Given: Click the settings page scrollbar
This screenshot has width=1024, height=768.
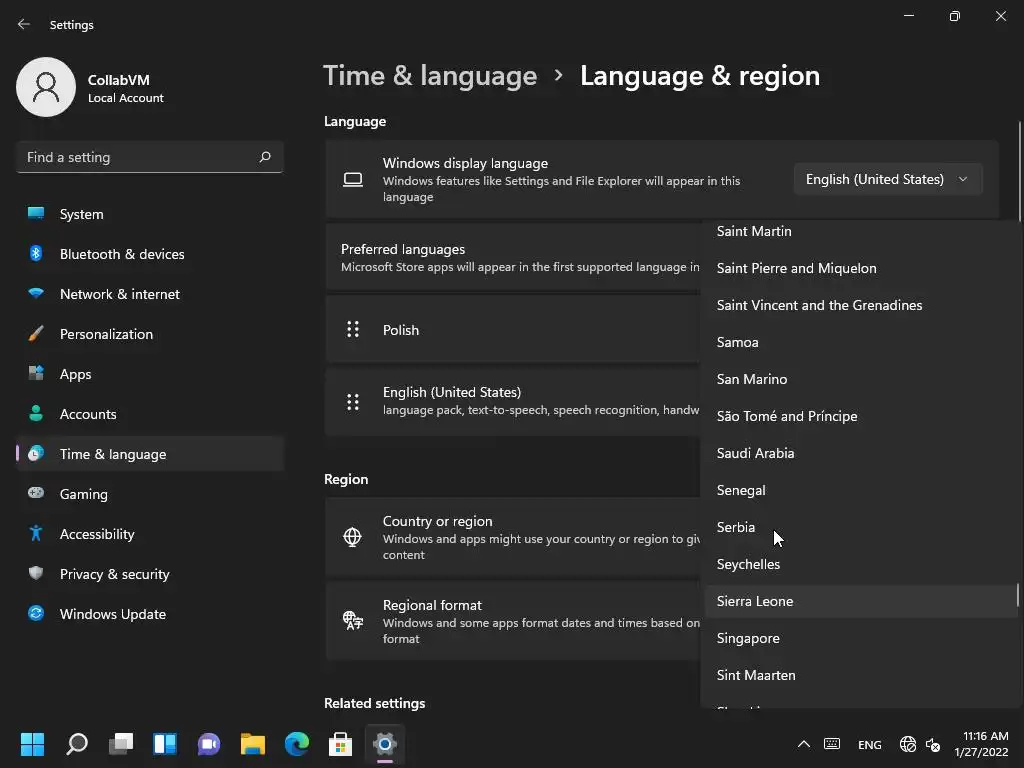Looking at the screenshot, I should pyautogui.click(x=1019, y=171).
